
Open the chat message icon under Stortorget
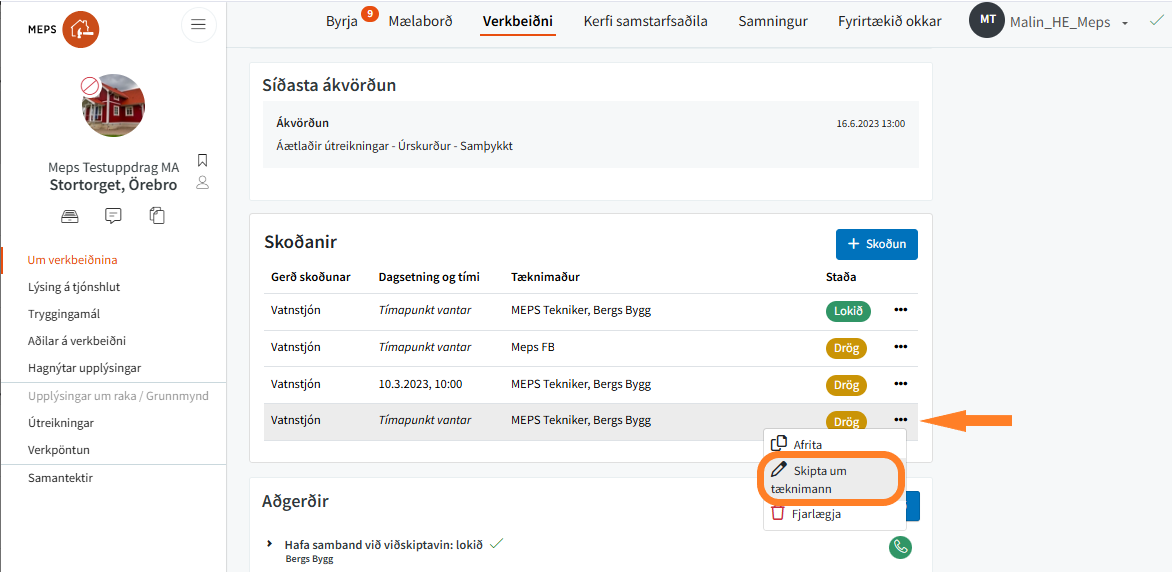coord(113,216)
